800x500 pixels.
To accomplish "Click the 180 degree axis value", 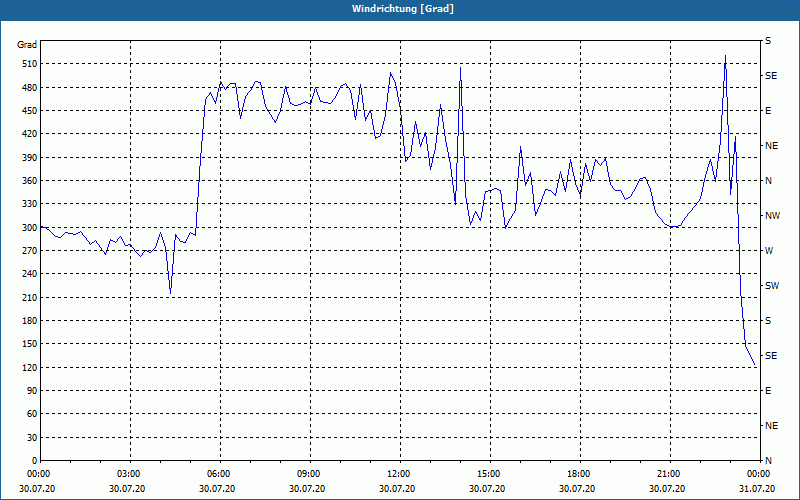I will point(30,321).
